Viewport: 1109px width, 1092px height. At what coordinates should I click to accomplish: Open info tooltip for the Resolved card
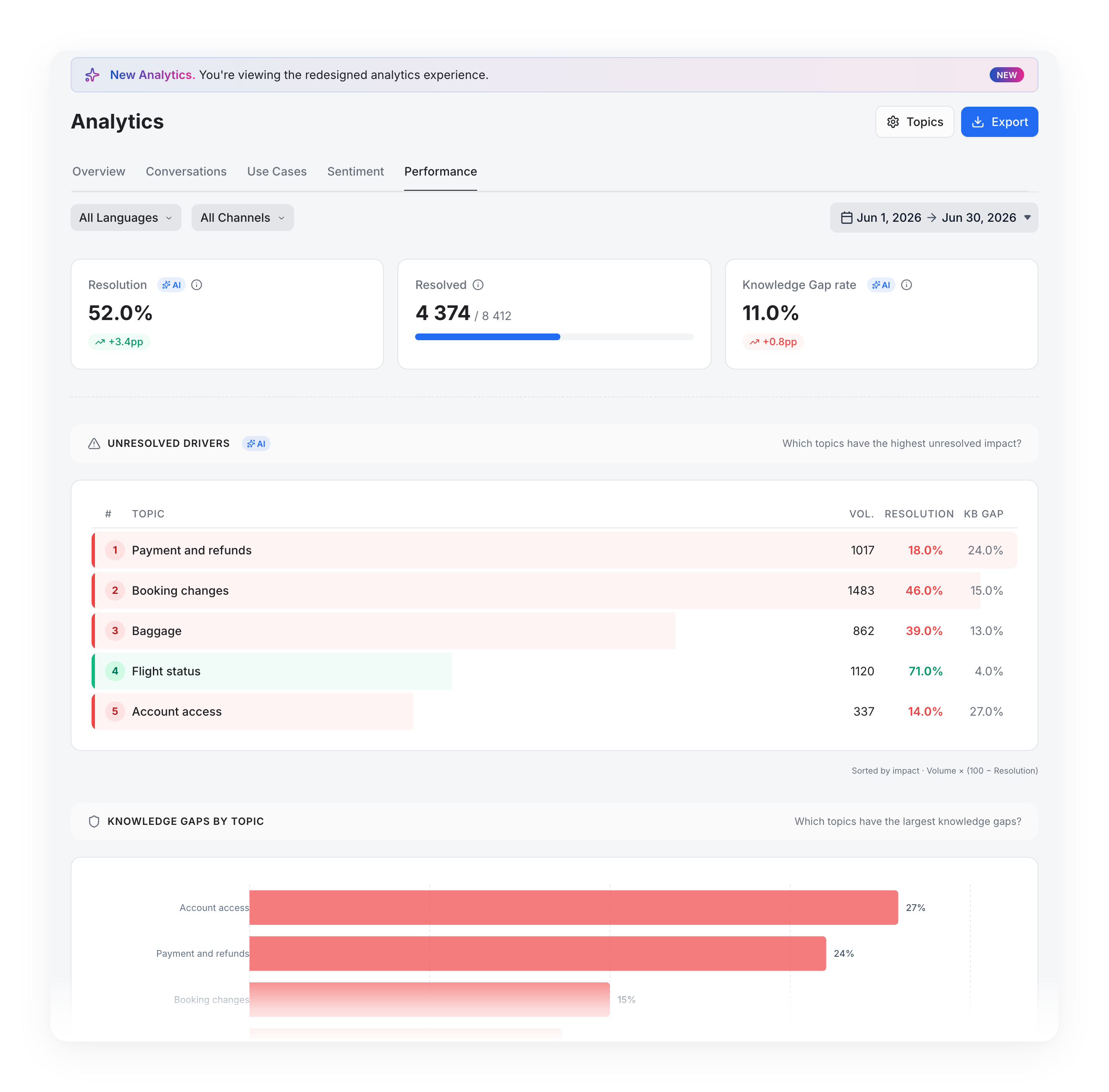point(478,285)
